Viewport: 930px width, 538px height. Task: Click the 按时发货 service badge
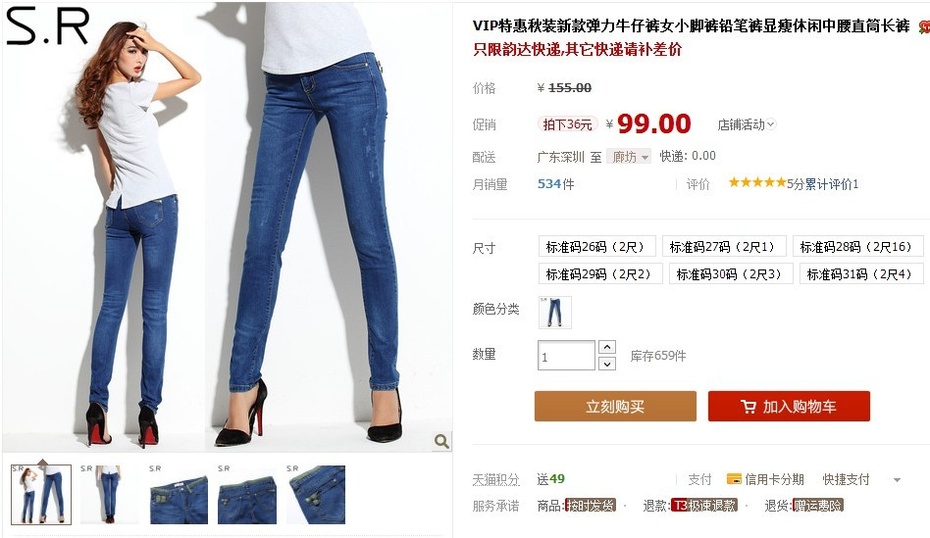[x=590, y=505]
